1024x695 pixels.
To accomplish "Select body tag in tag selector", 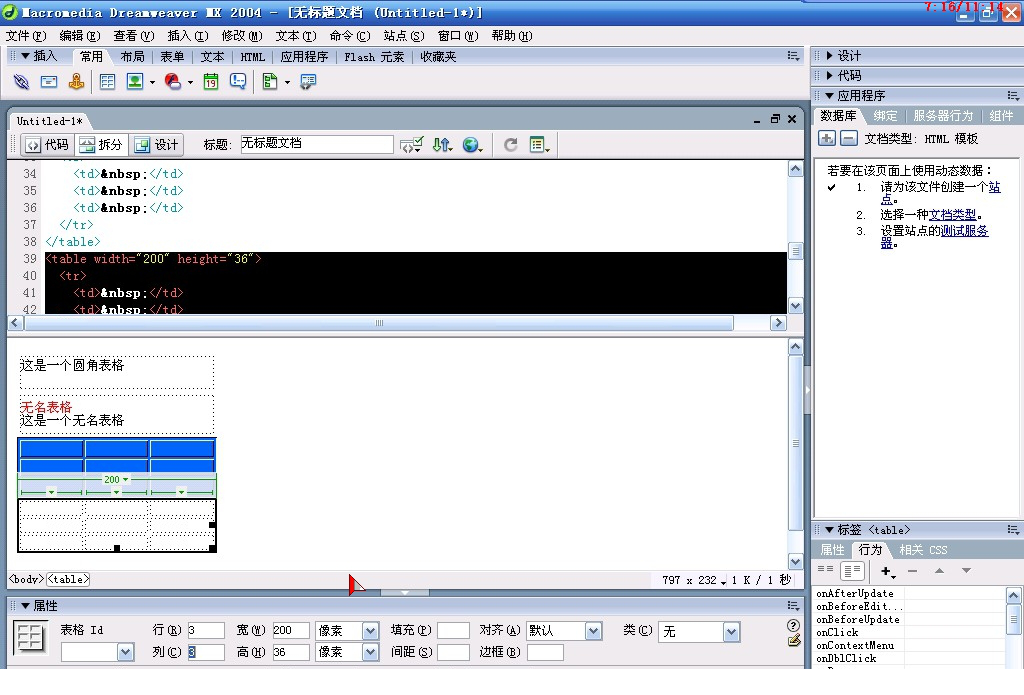I will (x=26, y=579).
